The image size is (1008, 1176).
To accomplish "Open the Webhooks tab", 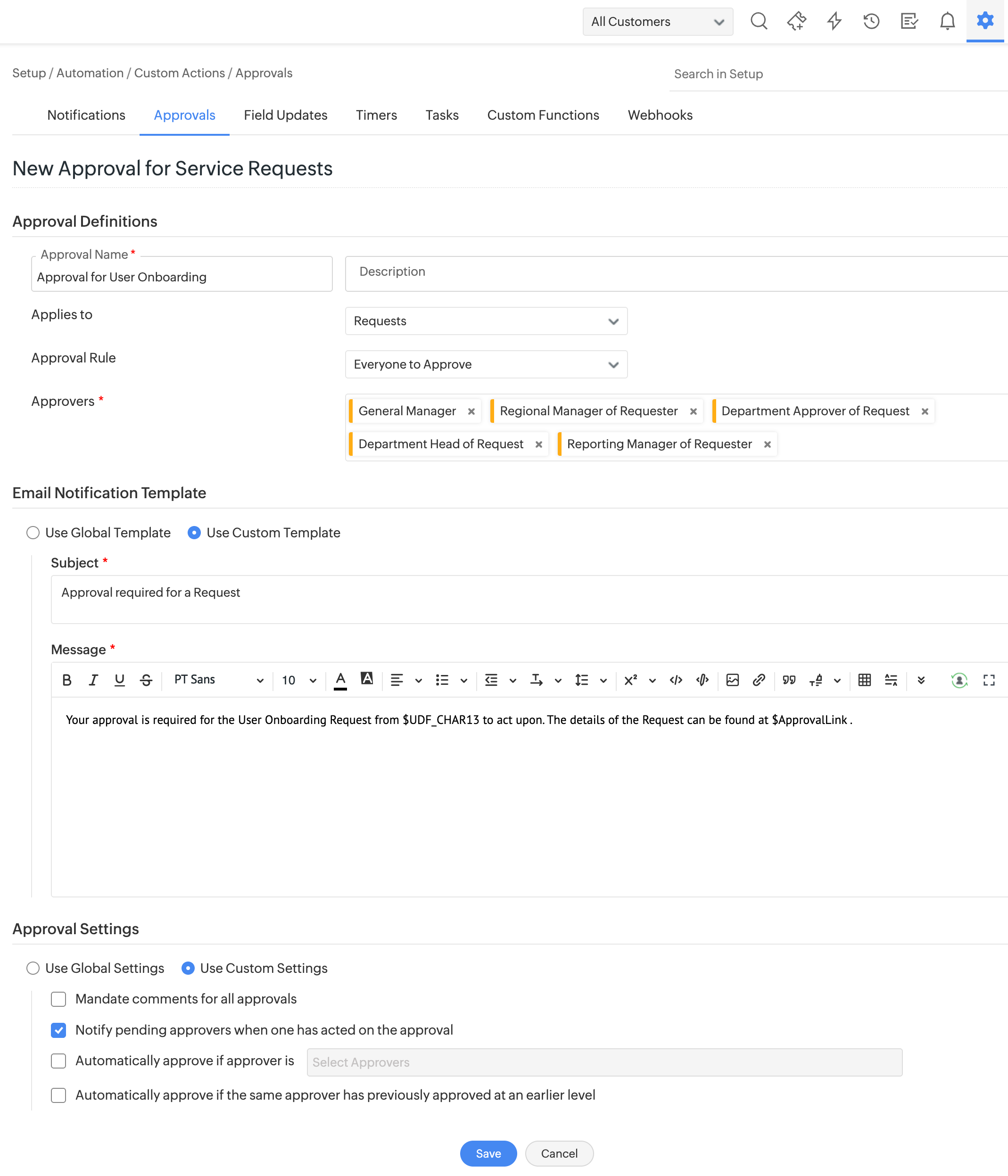I will pyautogui.click(x=660, y=115).
